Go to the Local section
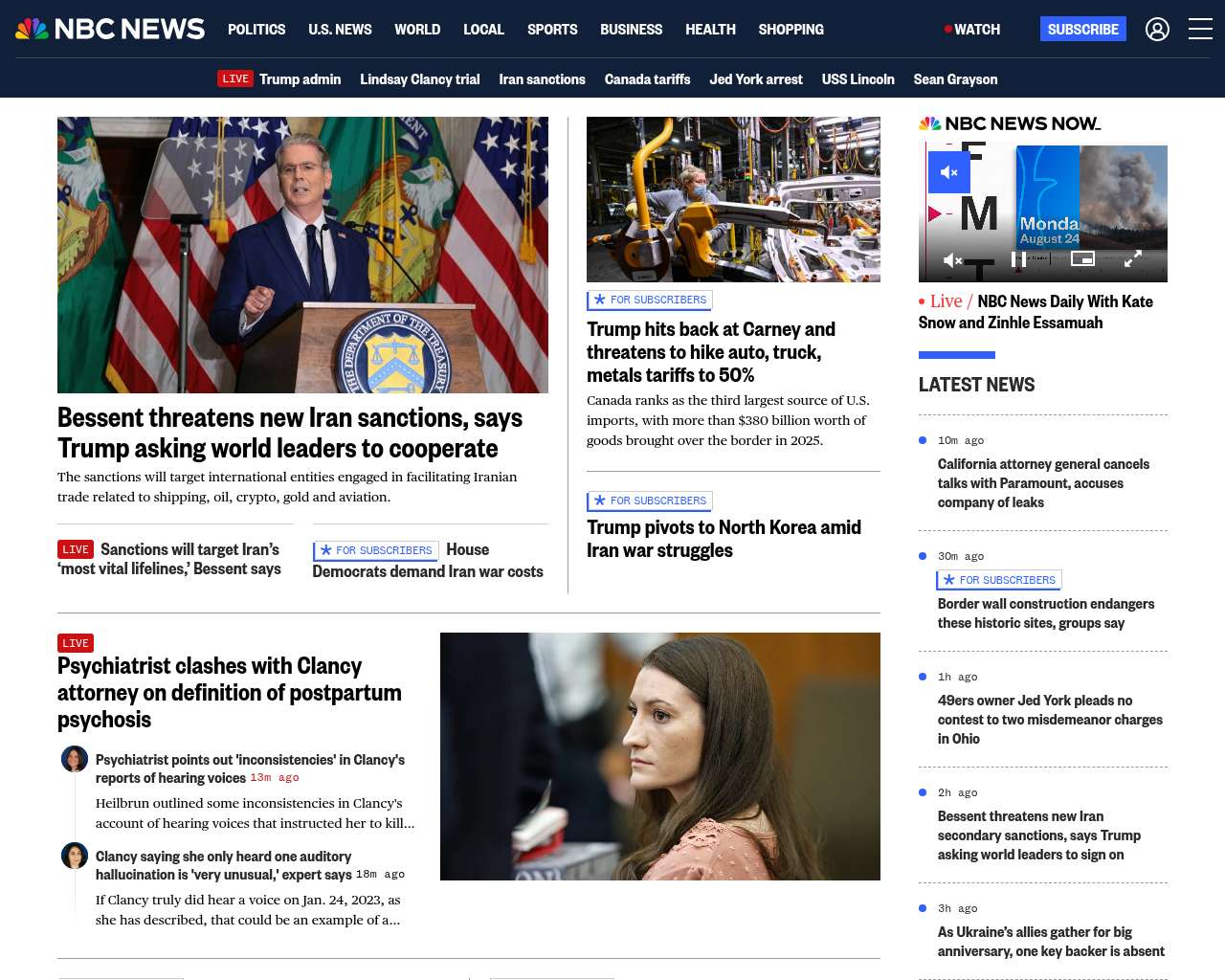 point(483,30)
